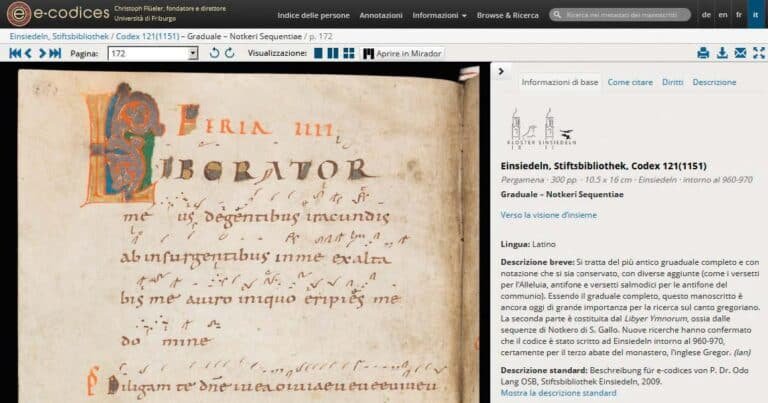This screenshot has height=403, width=768.
Task: Click manuscript metadata search field
Action: coord(621,15)
